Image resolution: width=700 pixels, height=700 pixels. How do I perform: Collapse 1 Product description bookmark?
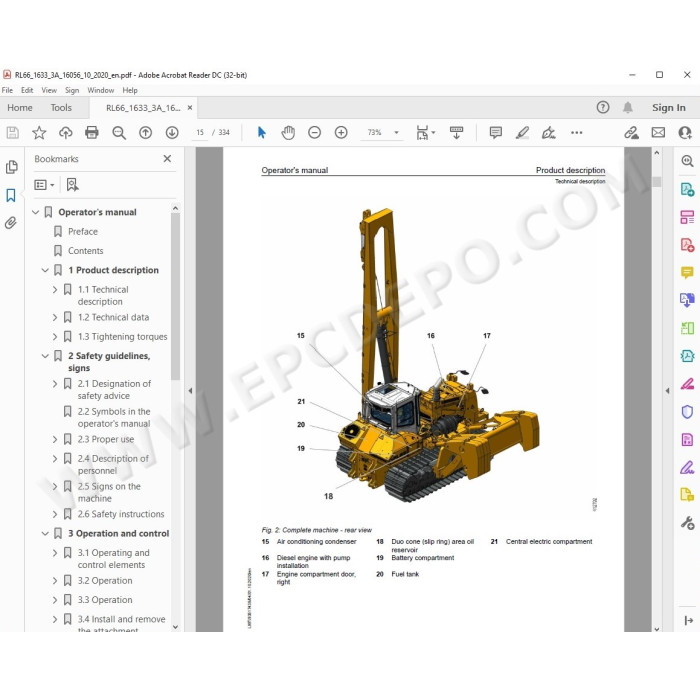(x=45, y=270)
